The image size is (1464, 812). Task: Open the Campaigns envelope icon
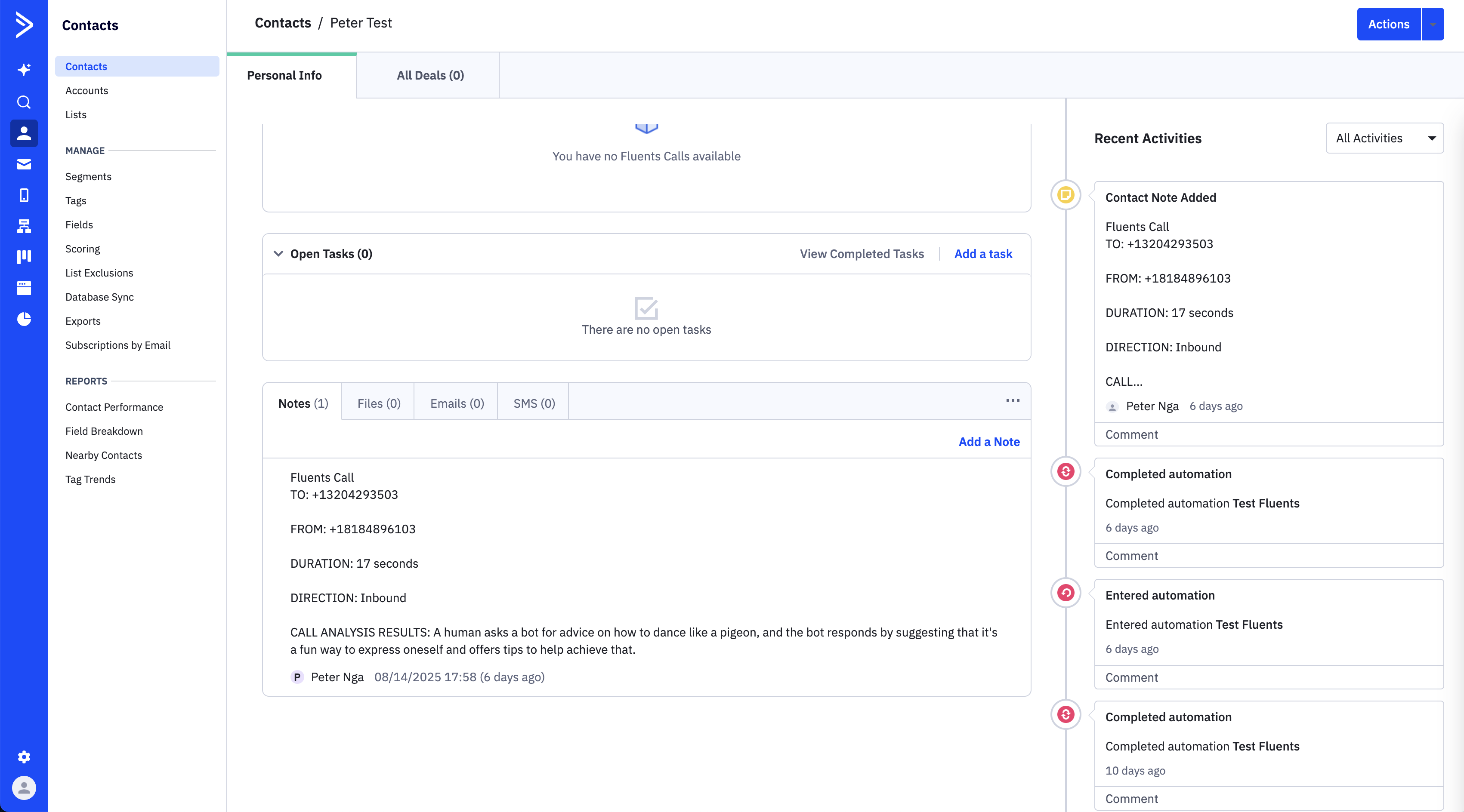coord(24,165)
